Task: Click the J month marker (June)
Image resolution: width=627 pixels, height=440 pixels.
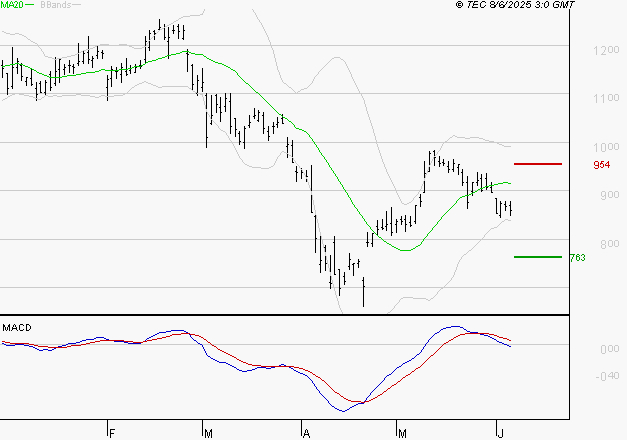Action: 500,434
